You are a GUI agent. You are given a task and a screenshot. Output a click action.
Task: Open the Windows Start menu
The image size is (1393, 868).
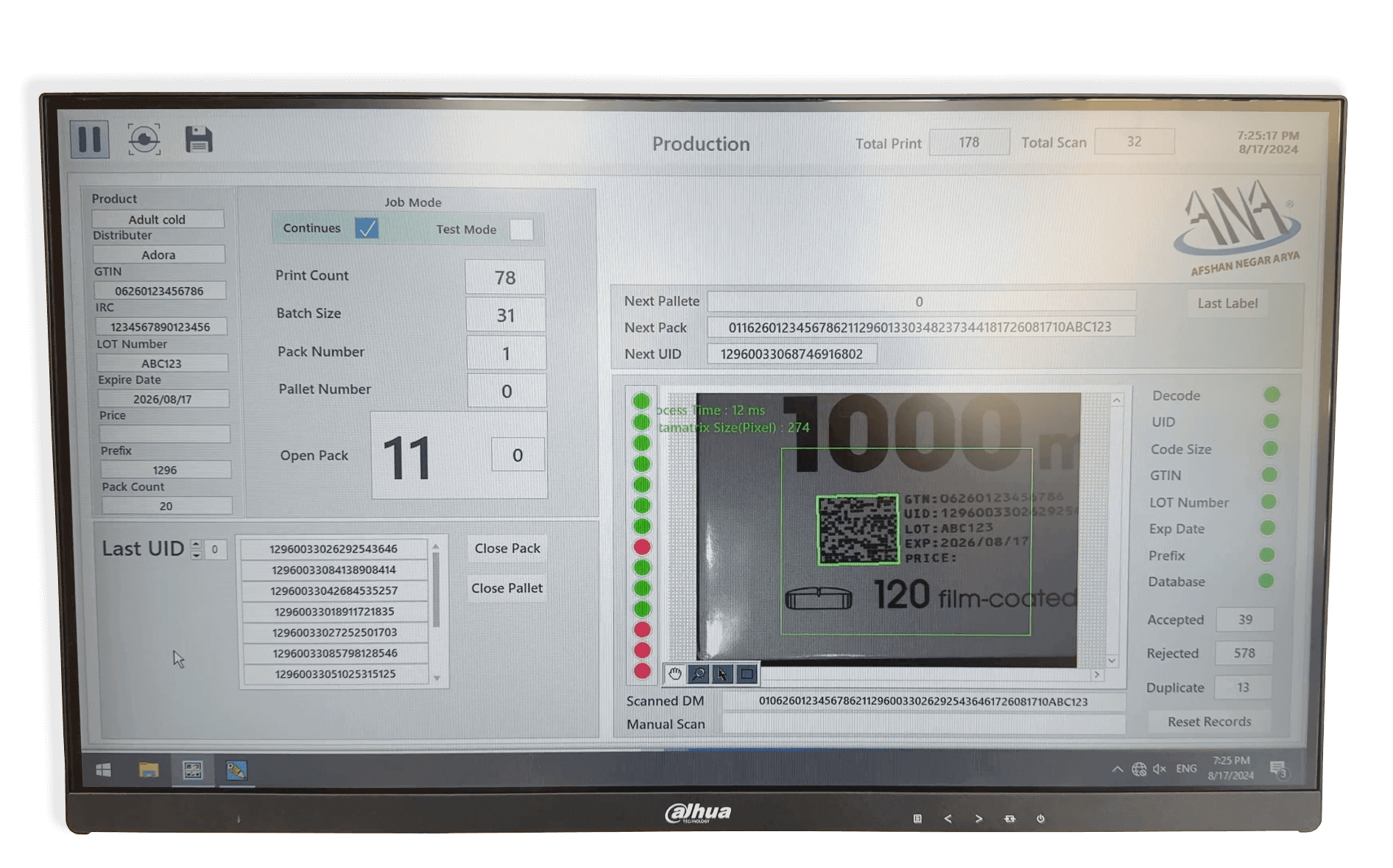click(104, 770)
